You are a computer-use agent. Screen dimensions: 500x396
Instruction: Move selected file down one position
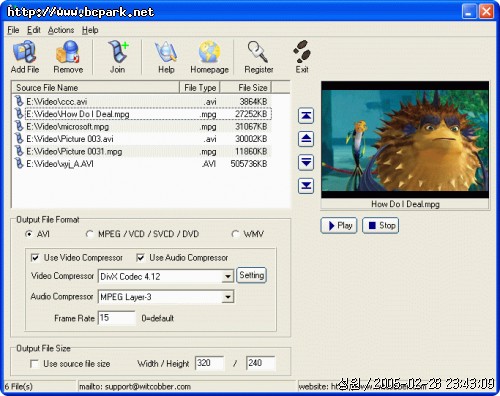coord(306,162)
